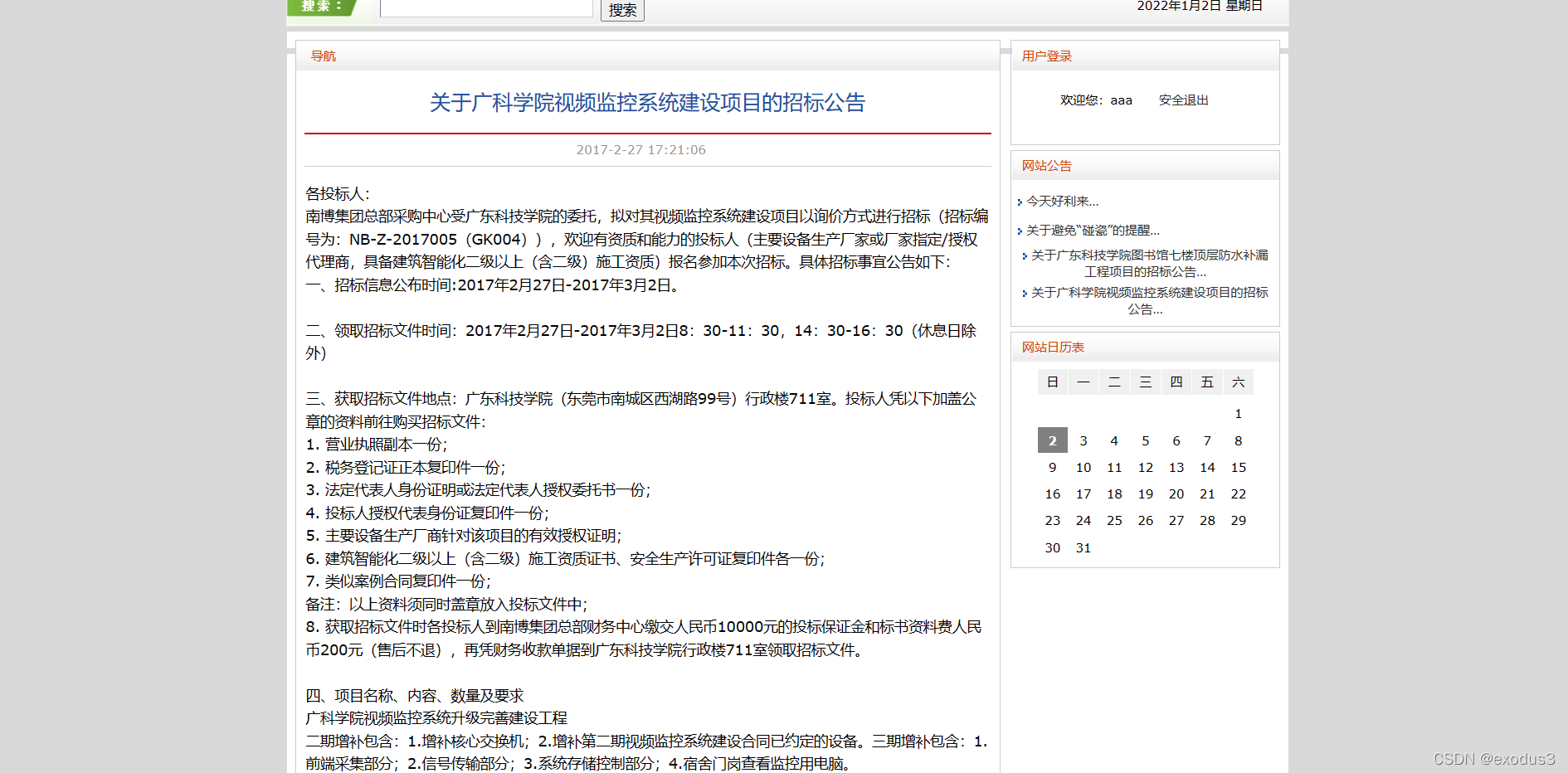This screenshot has width=1568, height=773.
Task: Click the 网站日历表 panel header
Action: pyautogui.click(x=1053, y=348)
